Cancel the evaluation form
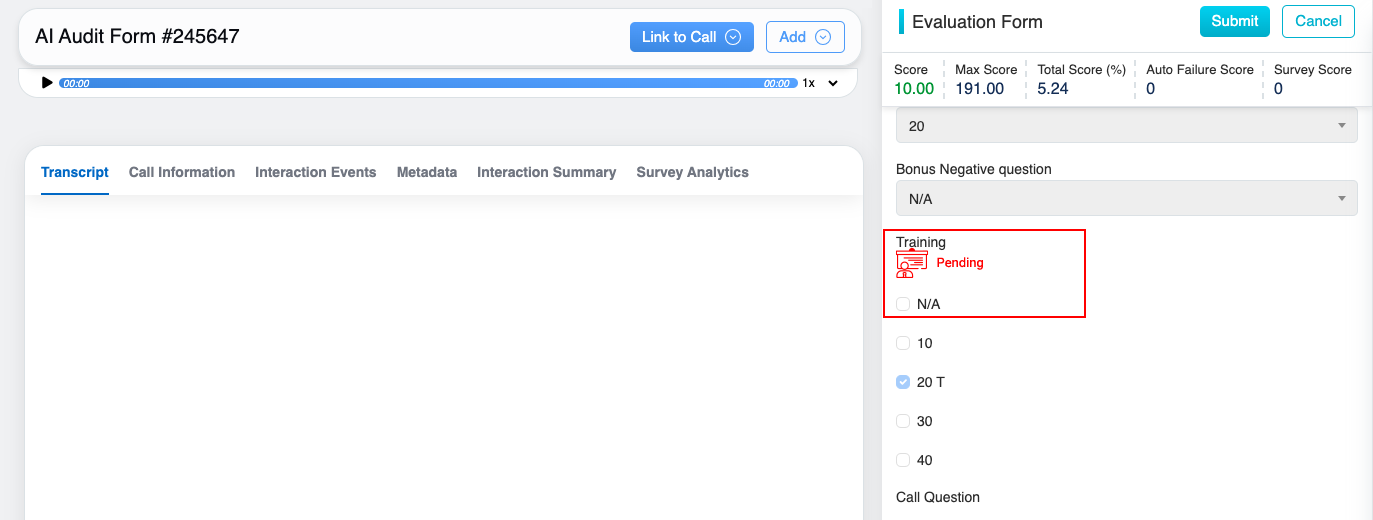This screenshot has width=1373, height=520. coord(1318,21)
